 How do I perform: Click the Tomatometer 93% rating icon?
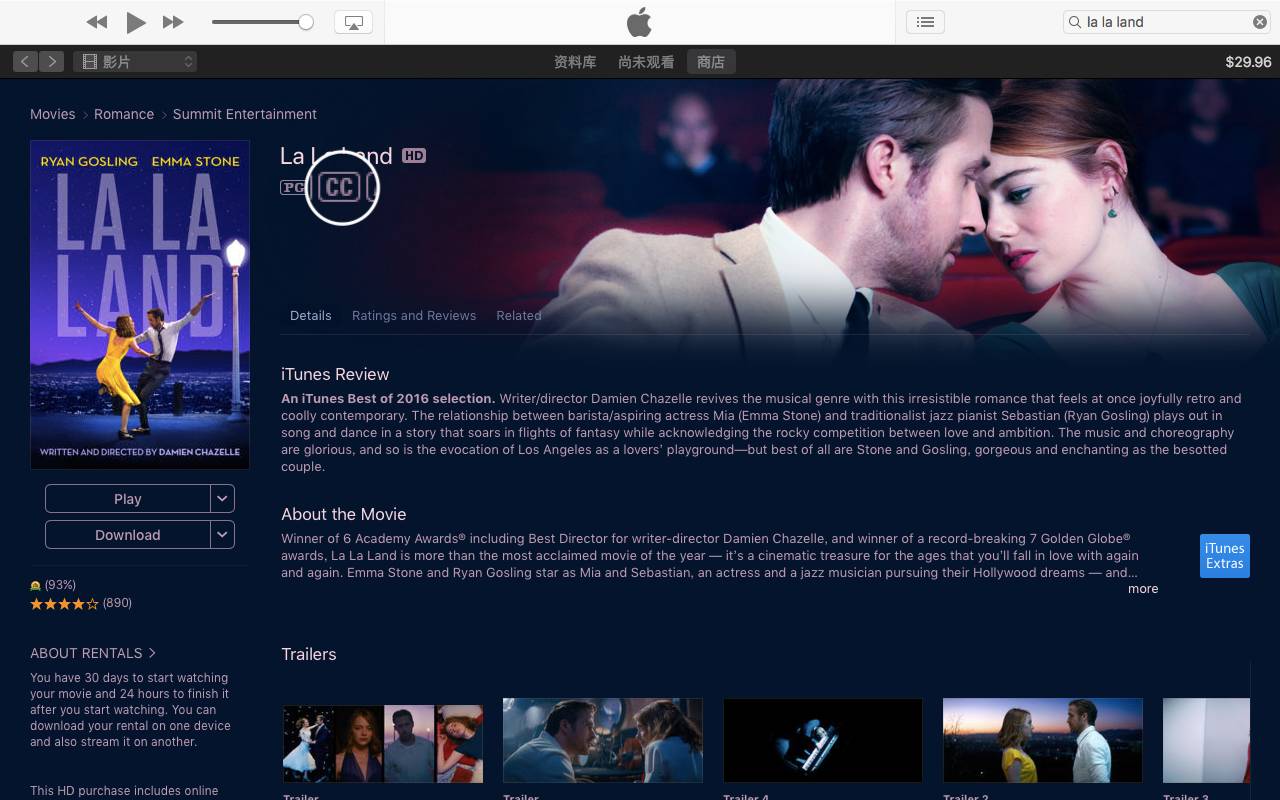tap(36, 585)
